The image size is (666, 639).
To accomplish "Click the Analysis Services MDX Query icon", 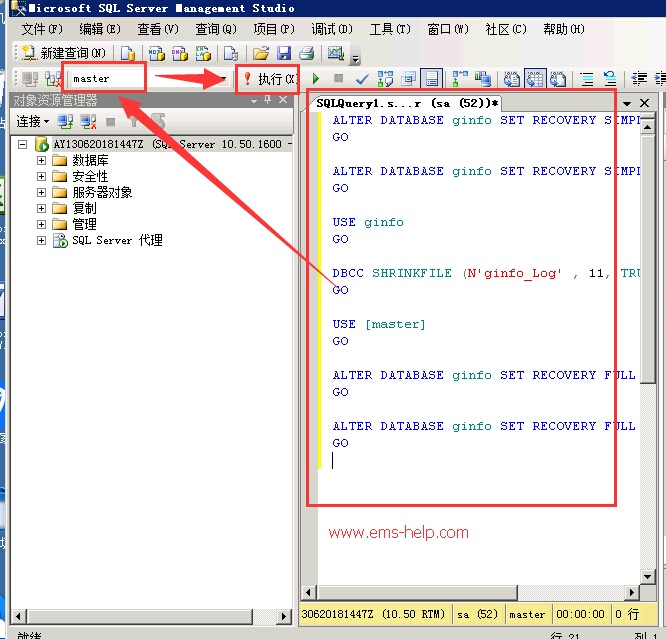I will [156, 54].
